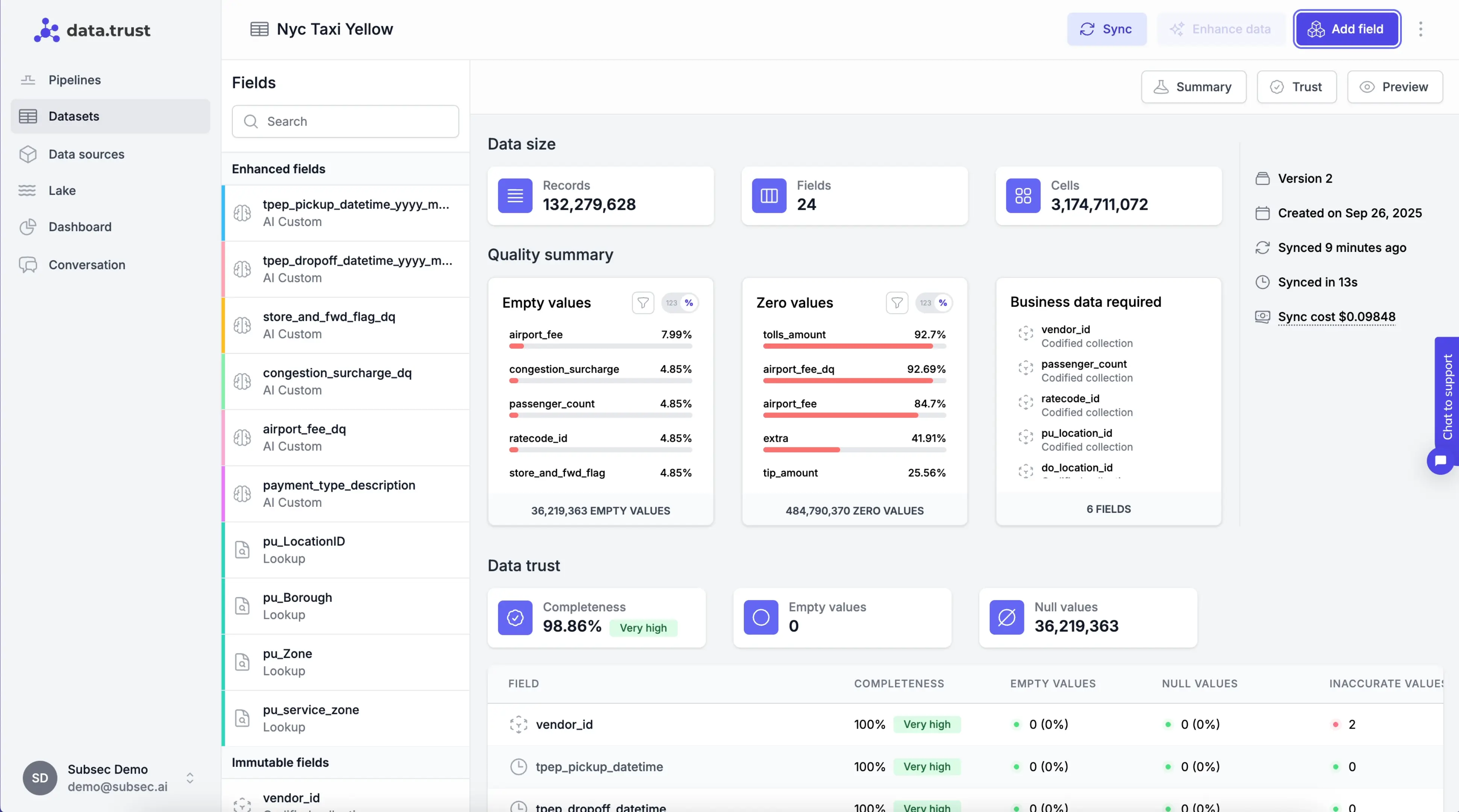Navigate to Pipelines in the sidebar
The width and height of the screenshot is (1459, 812).
click(x=74, y=80)
